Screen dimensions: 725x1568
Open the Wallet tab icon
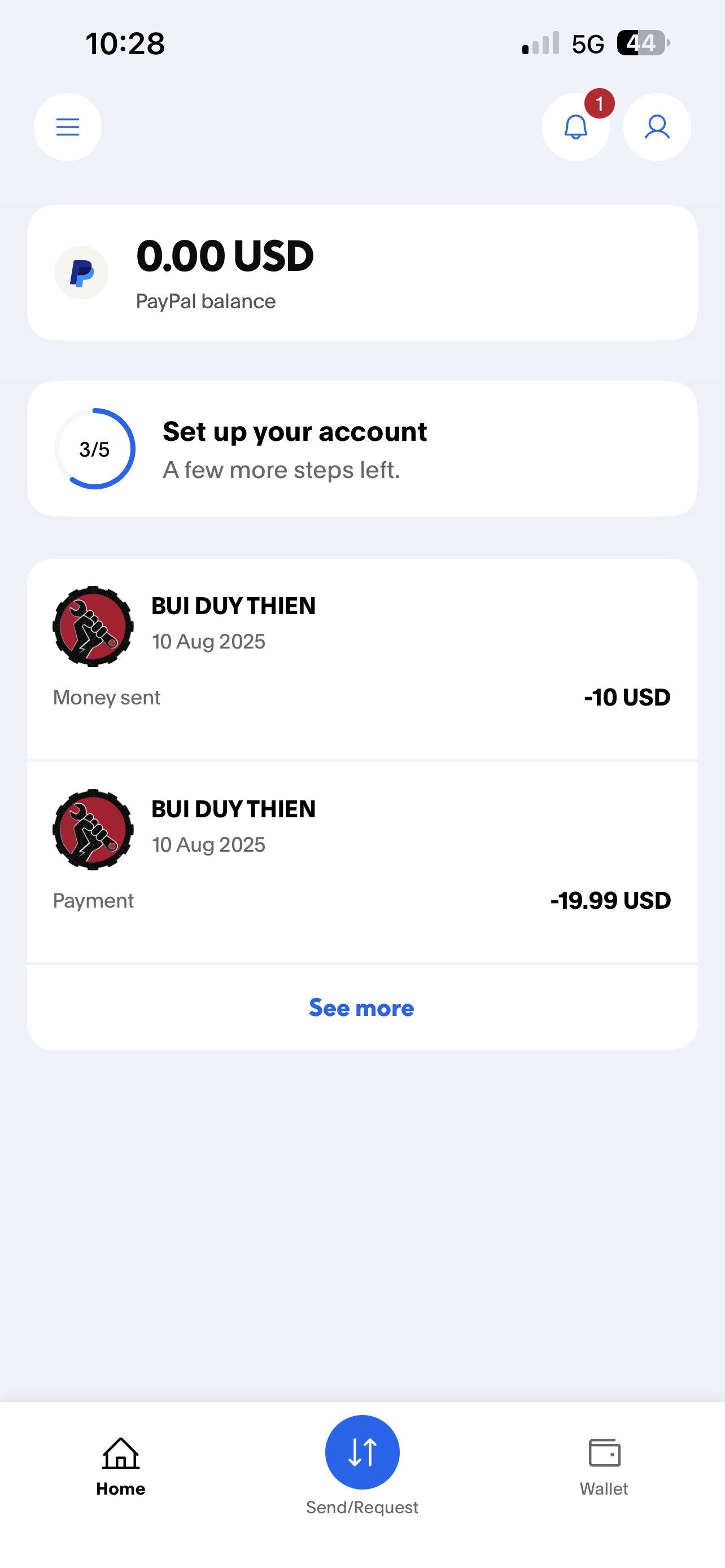605,1452
